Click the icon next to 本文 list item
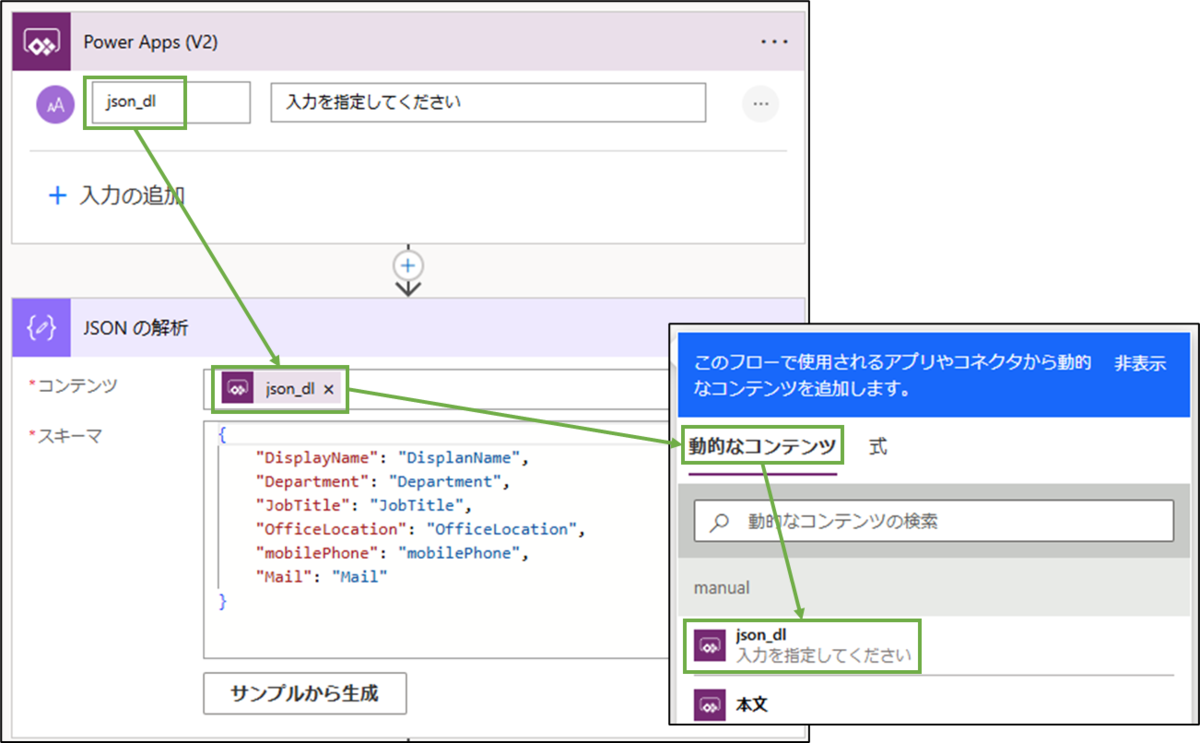The image size is (1200, 743). pyautogui.click(x=709, y=704)
